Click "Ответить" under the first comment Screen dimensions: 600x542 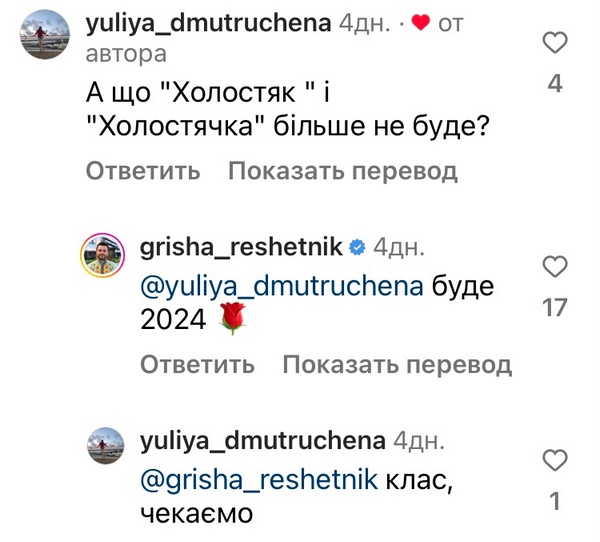(x=143, y=171)
